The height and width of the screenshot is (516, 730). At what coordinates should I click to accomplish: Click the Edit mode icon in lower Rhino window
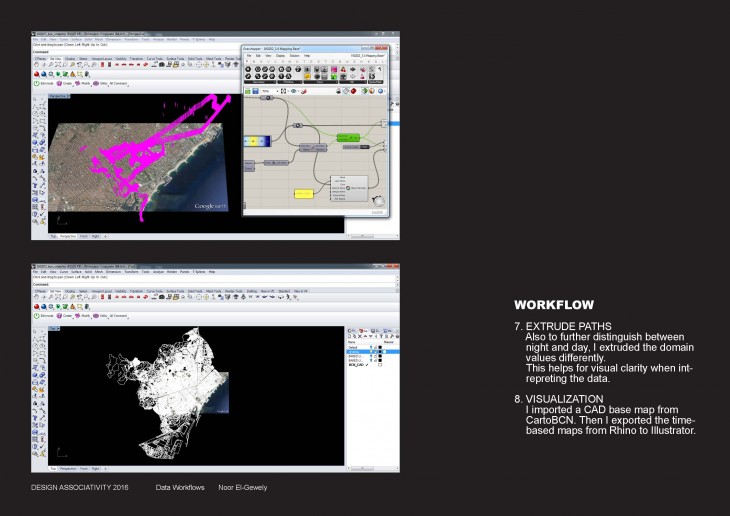[x=38, y=315]
